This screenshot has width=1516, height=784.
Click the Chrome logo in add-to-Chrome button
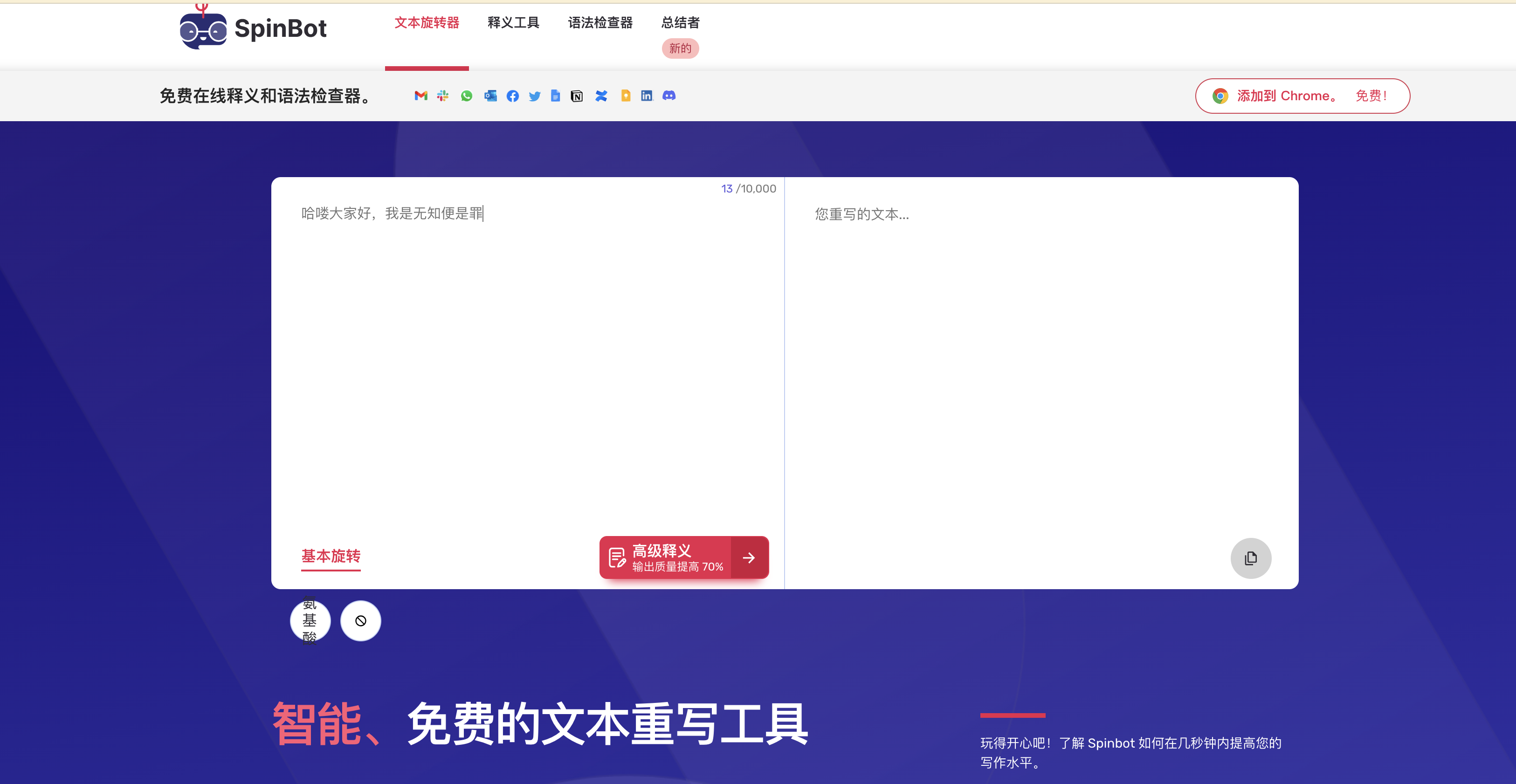[x=1220, y=96]
